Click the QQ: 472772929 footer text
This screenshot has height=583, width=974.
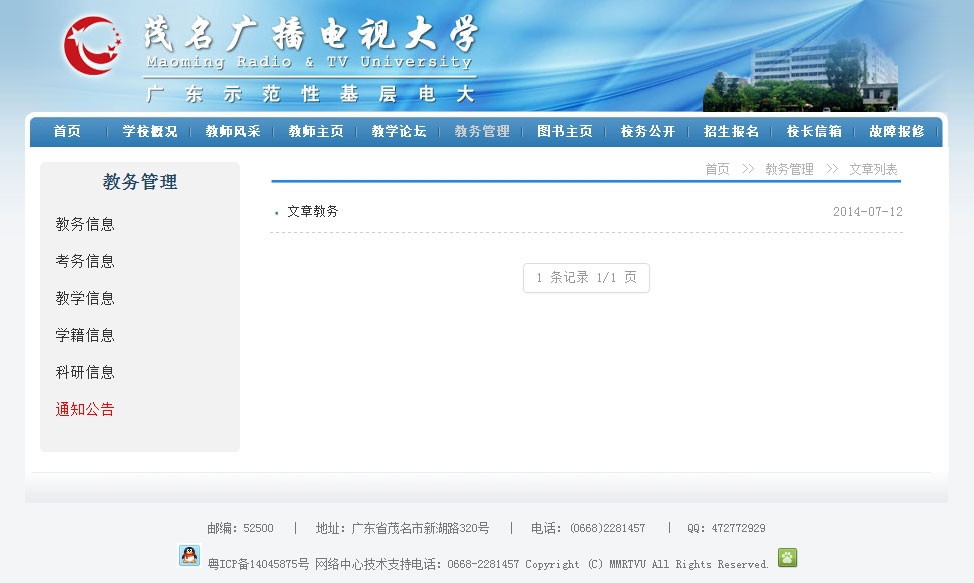726,528
